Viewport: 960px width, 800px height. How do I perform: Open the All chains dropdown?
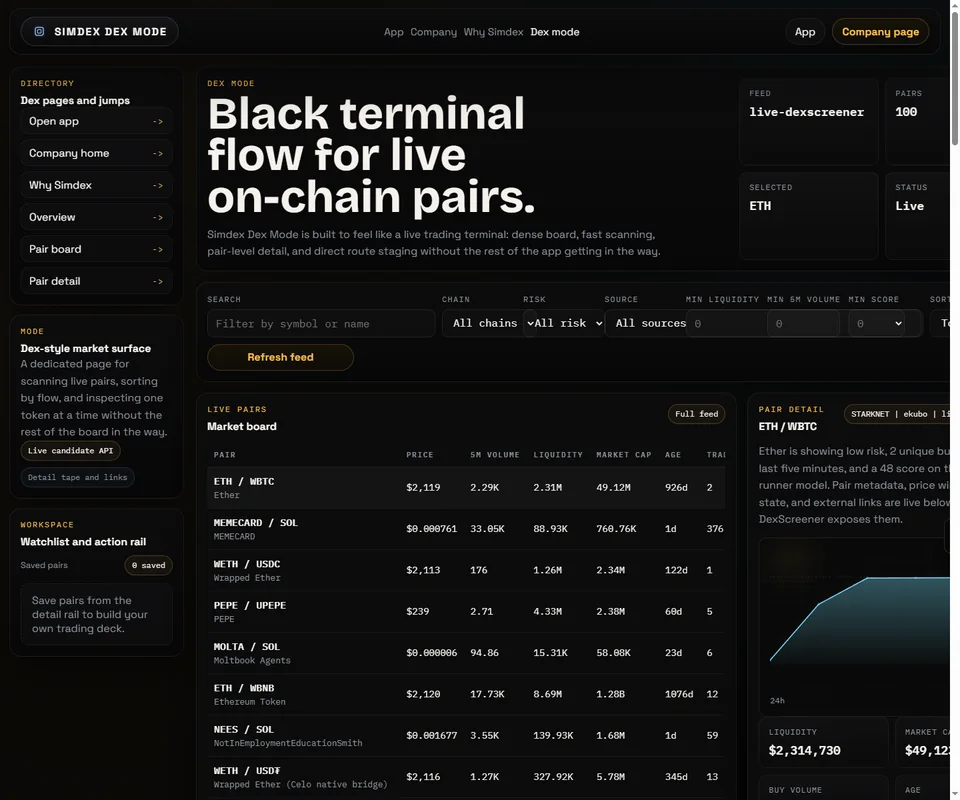pyautogui.click(x=482, y=323)
